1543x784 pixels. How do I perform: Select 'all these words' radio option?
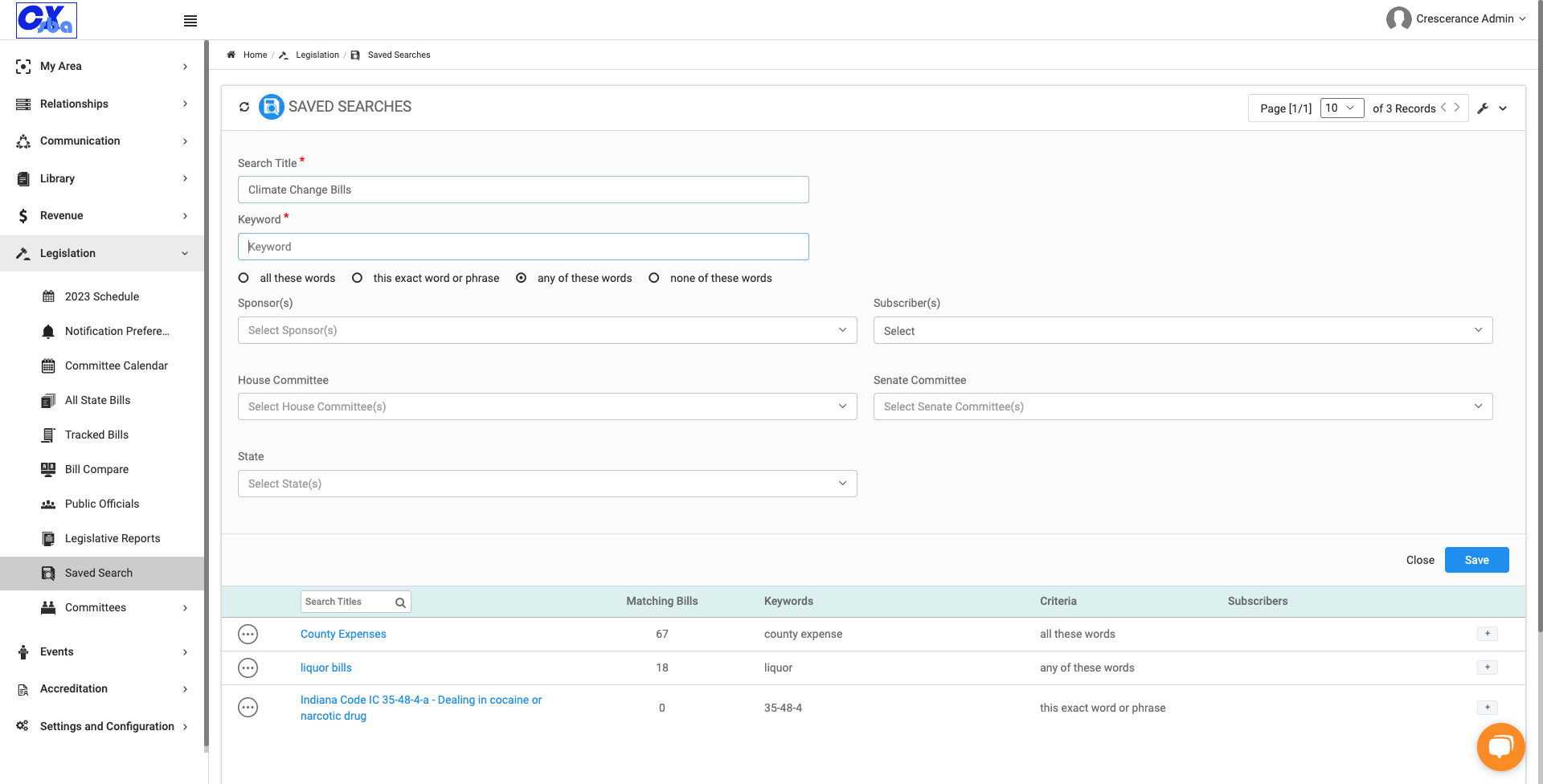[x=244, y=278]
